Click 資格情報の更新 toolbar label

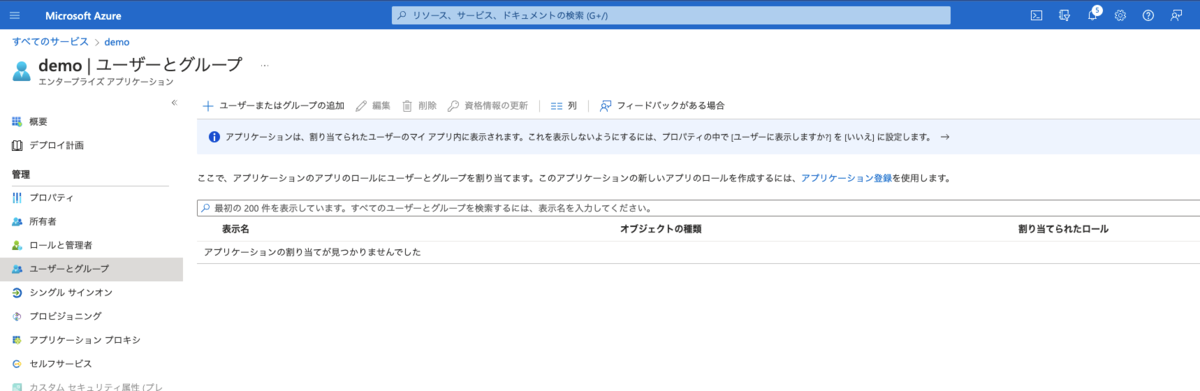click(496, 105)
